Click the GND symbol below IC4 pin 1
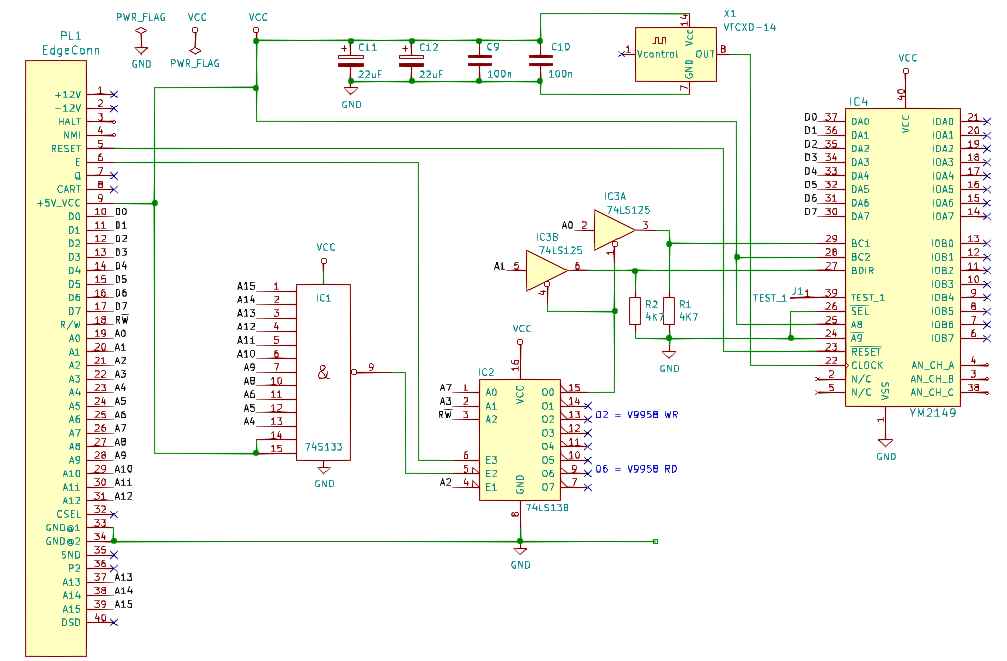This screenshot has width=1007, height=661. pos(886,442)
